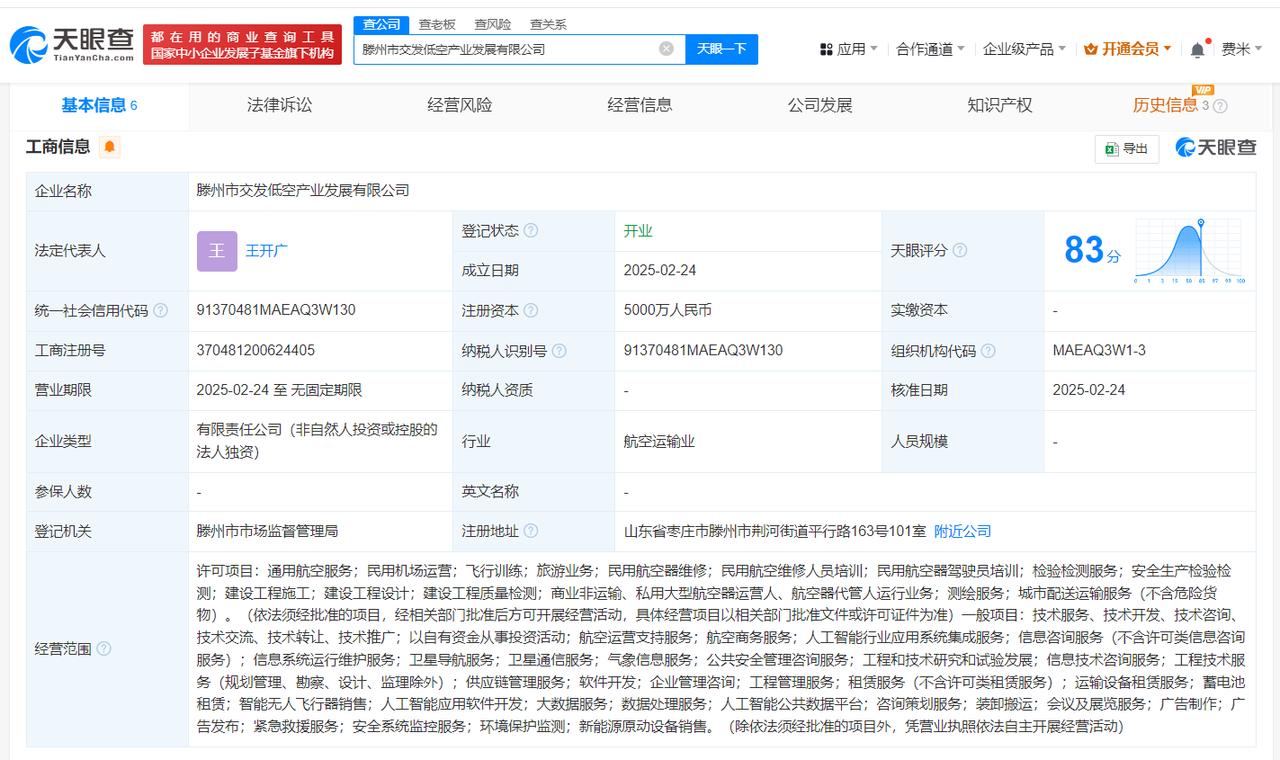
Task: Click the help icon next to 统一社会信用代码
Action: 161,311
